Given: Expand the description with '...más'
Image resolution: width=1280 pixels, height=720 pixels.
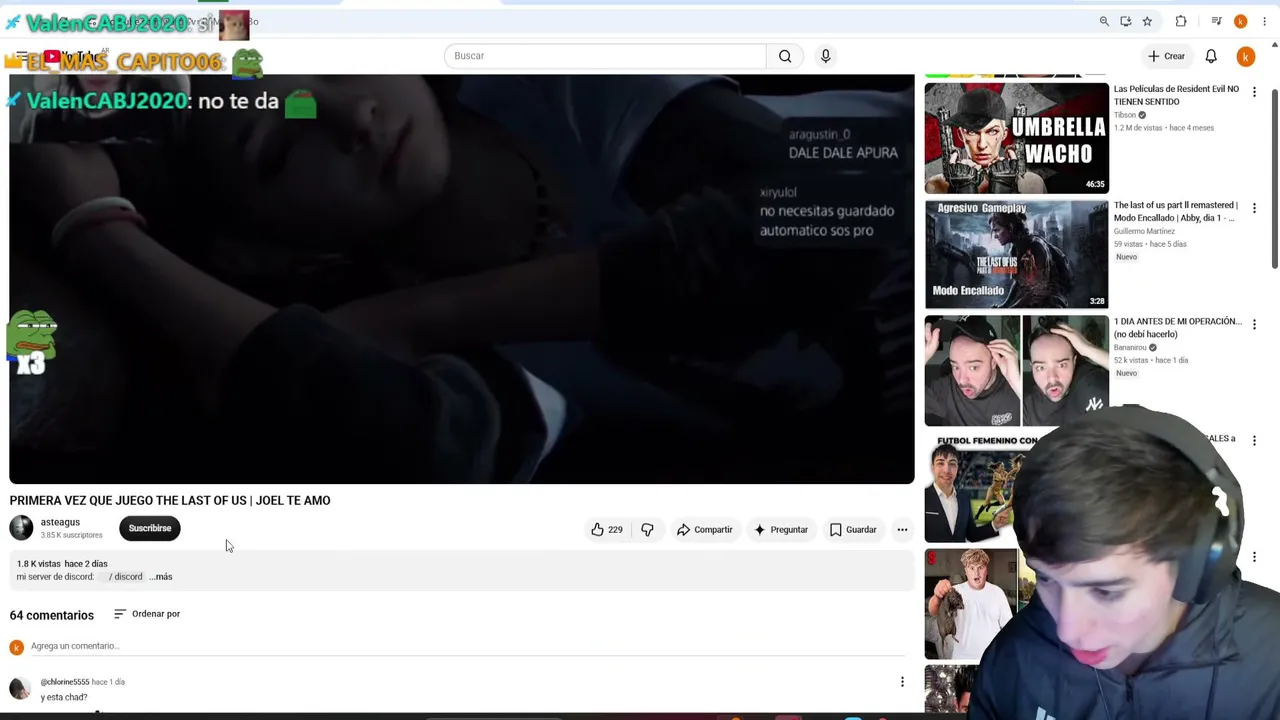Looking at the screenshot, I should point(161,577).
